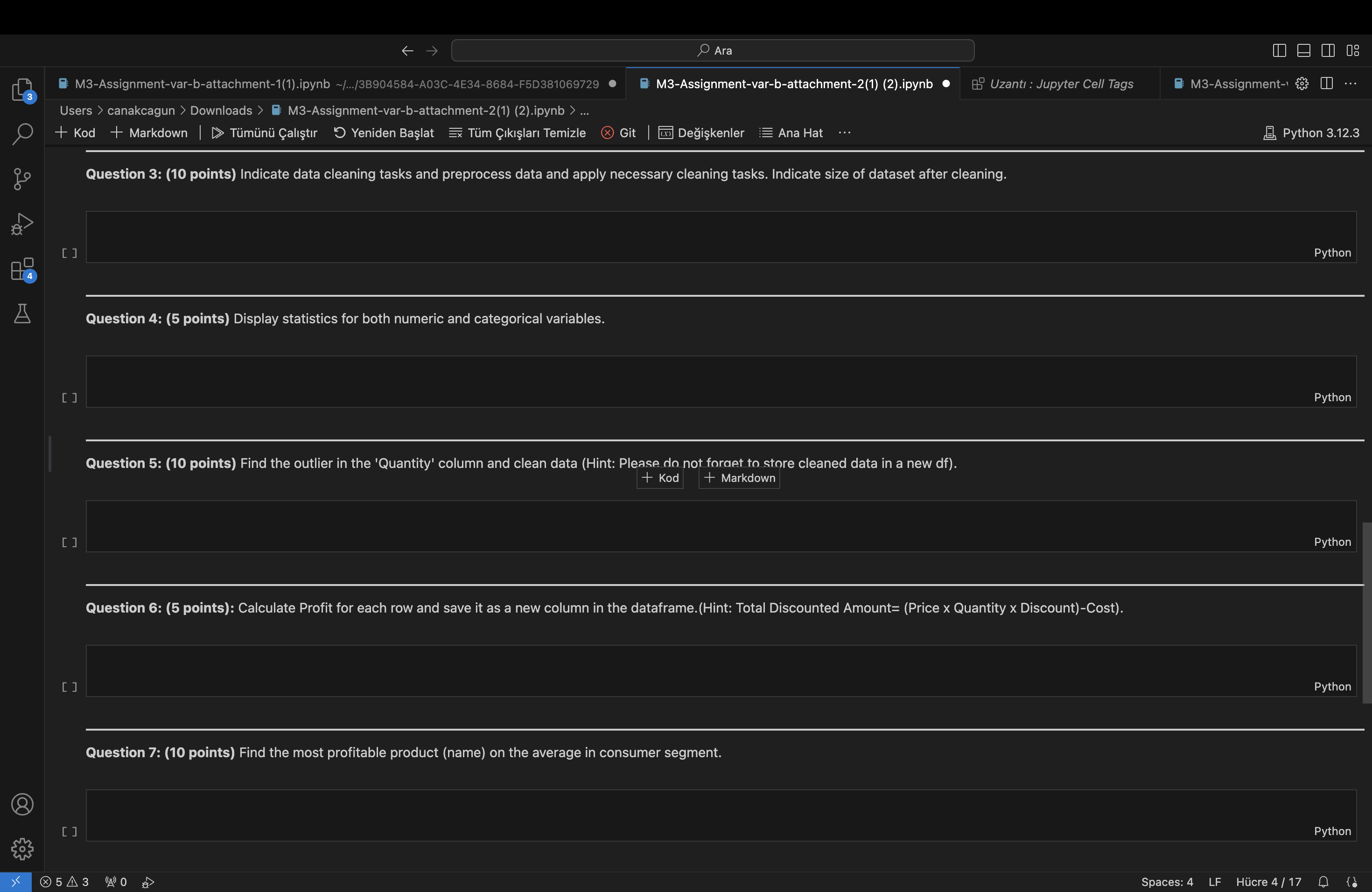The width and height of the screenshot is (1372, 892).
Task: Switch to Uzantı: Jupyter Cell Tags tab
Action: pyautogui.click(x=1061, y=84)
